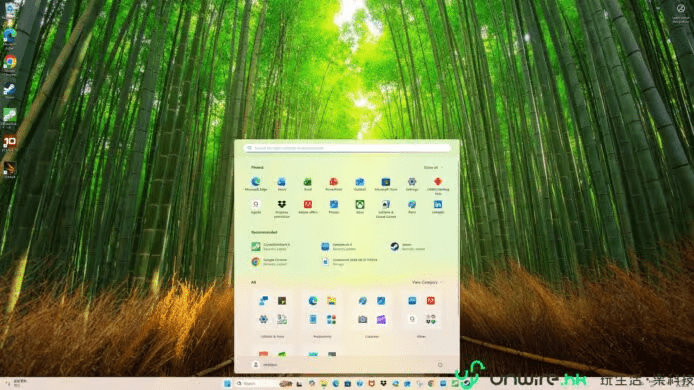Open the View Category dropdown
The width and height of the screenshot is (694, 390).
(427, 282)
